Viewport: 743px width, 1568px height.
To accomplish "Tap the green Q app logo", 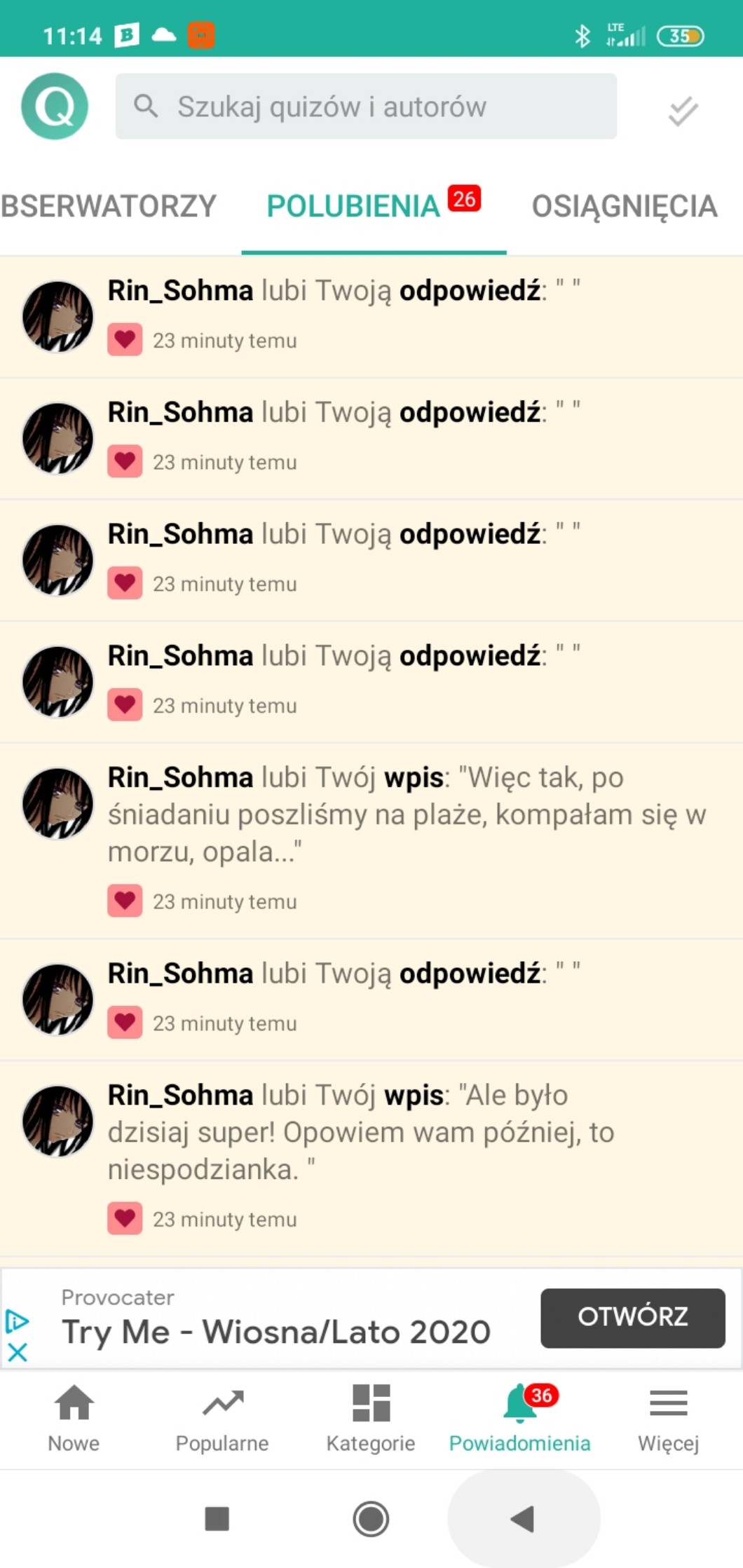I will coord(55,107).
